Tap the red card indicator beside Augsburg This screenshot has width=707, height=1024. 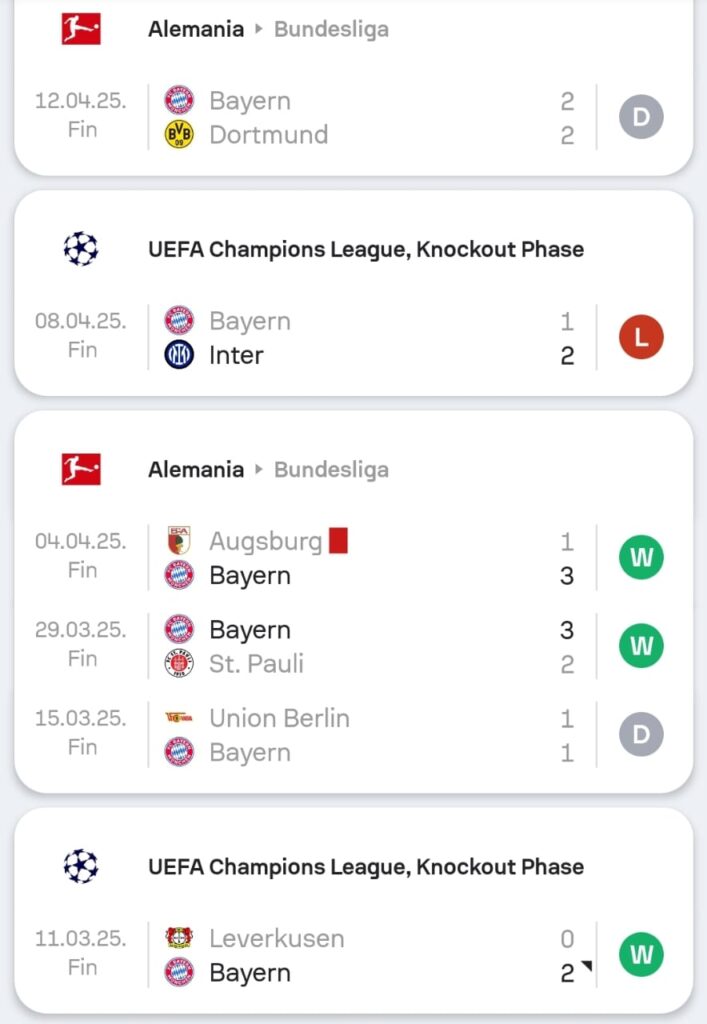click(x=338, y=542)
